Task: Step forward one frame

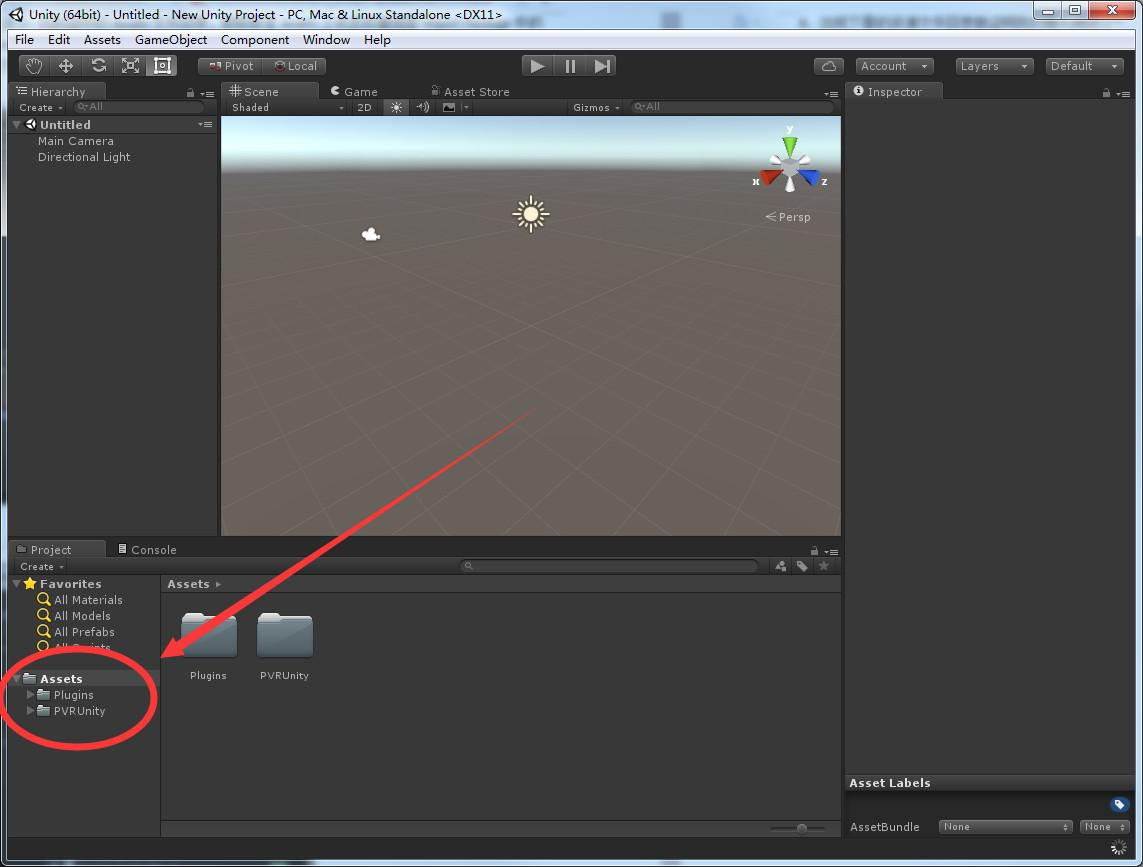Action: (x=601, y=66)
